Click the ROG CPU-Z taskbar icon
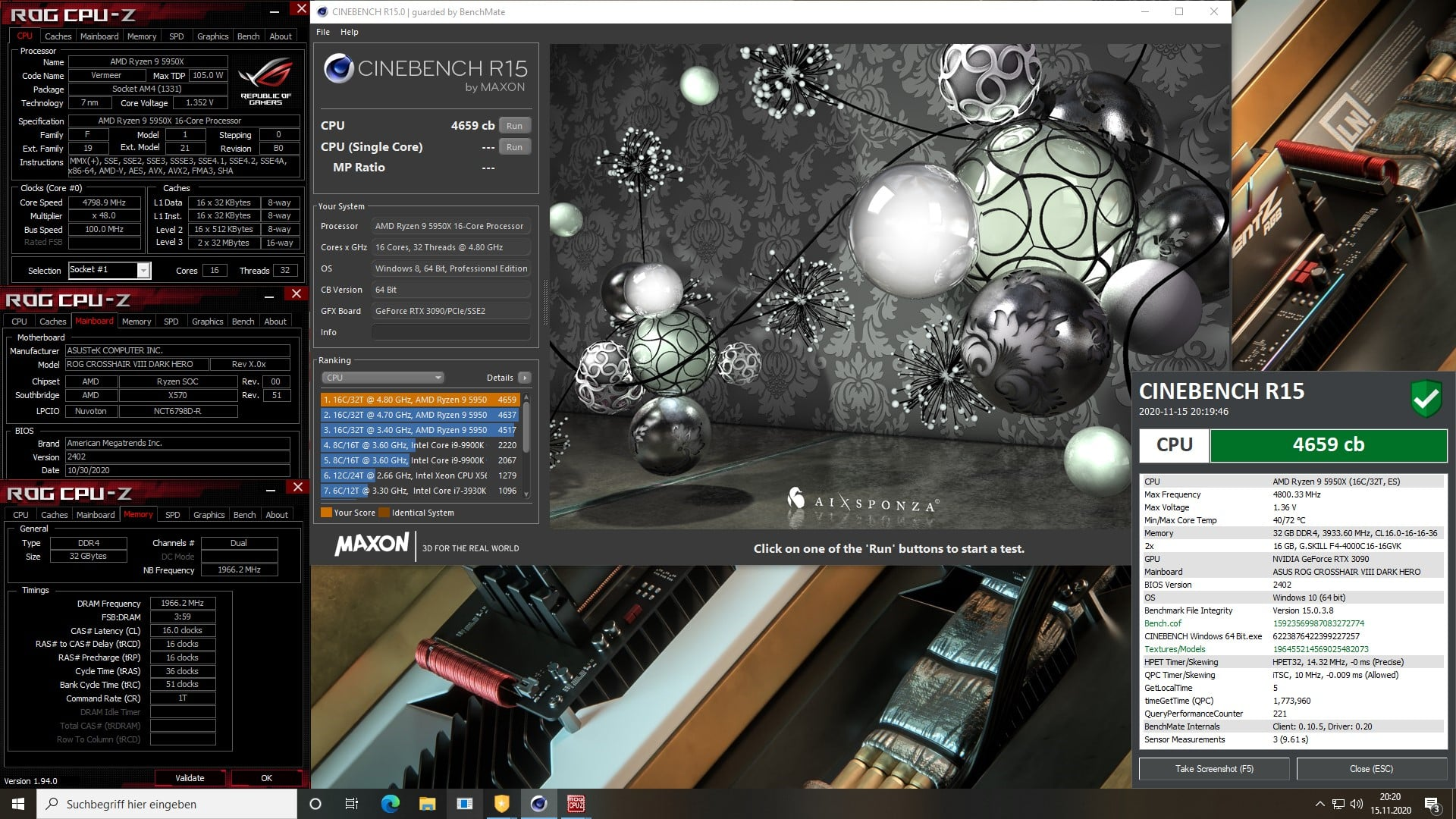1456x819 pixels. [576, 804]
